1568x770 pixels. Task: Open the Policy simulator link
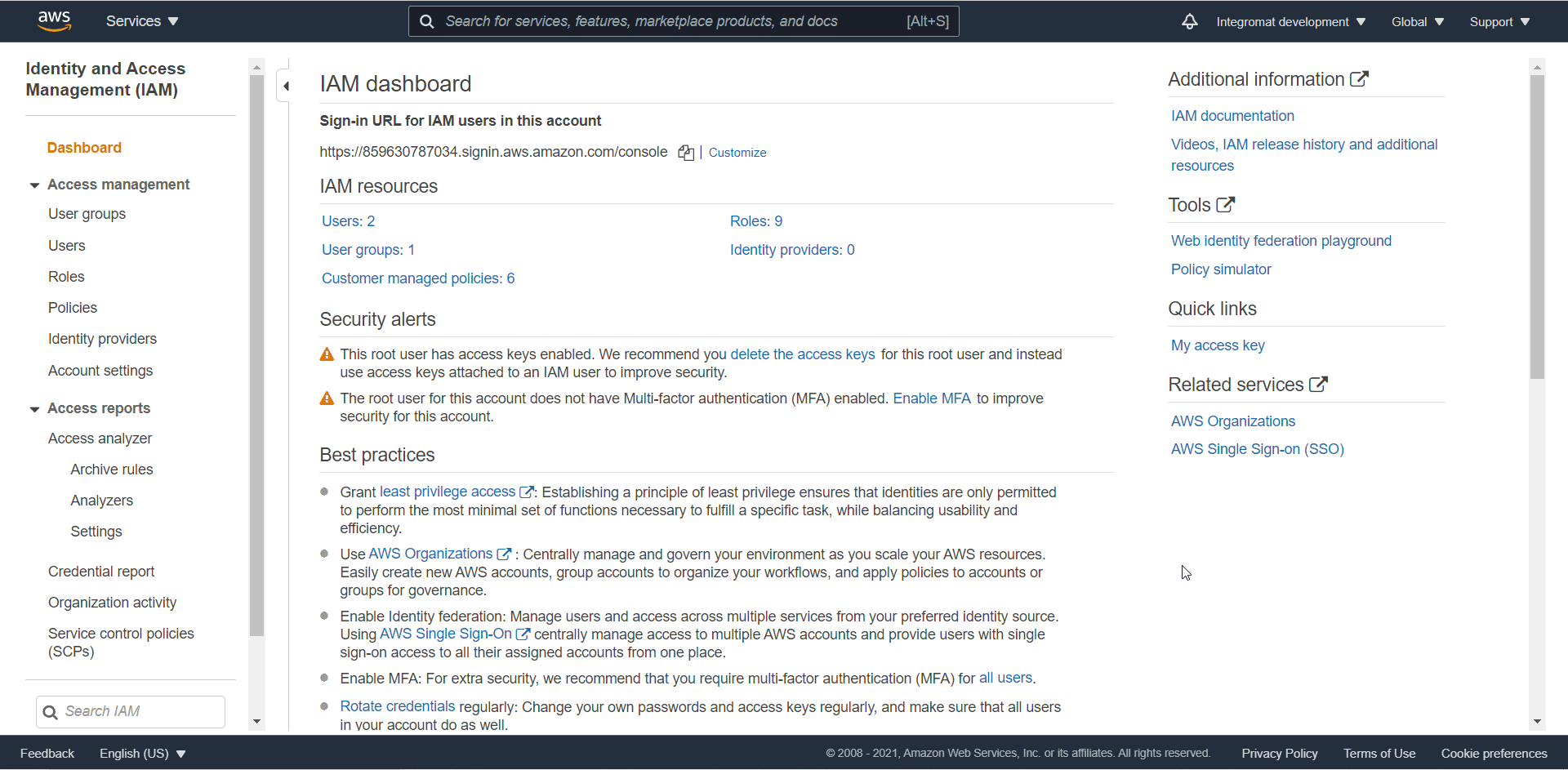(1221, 269)
